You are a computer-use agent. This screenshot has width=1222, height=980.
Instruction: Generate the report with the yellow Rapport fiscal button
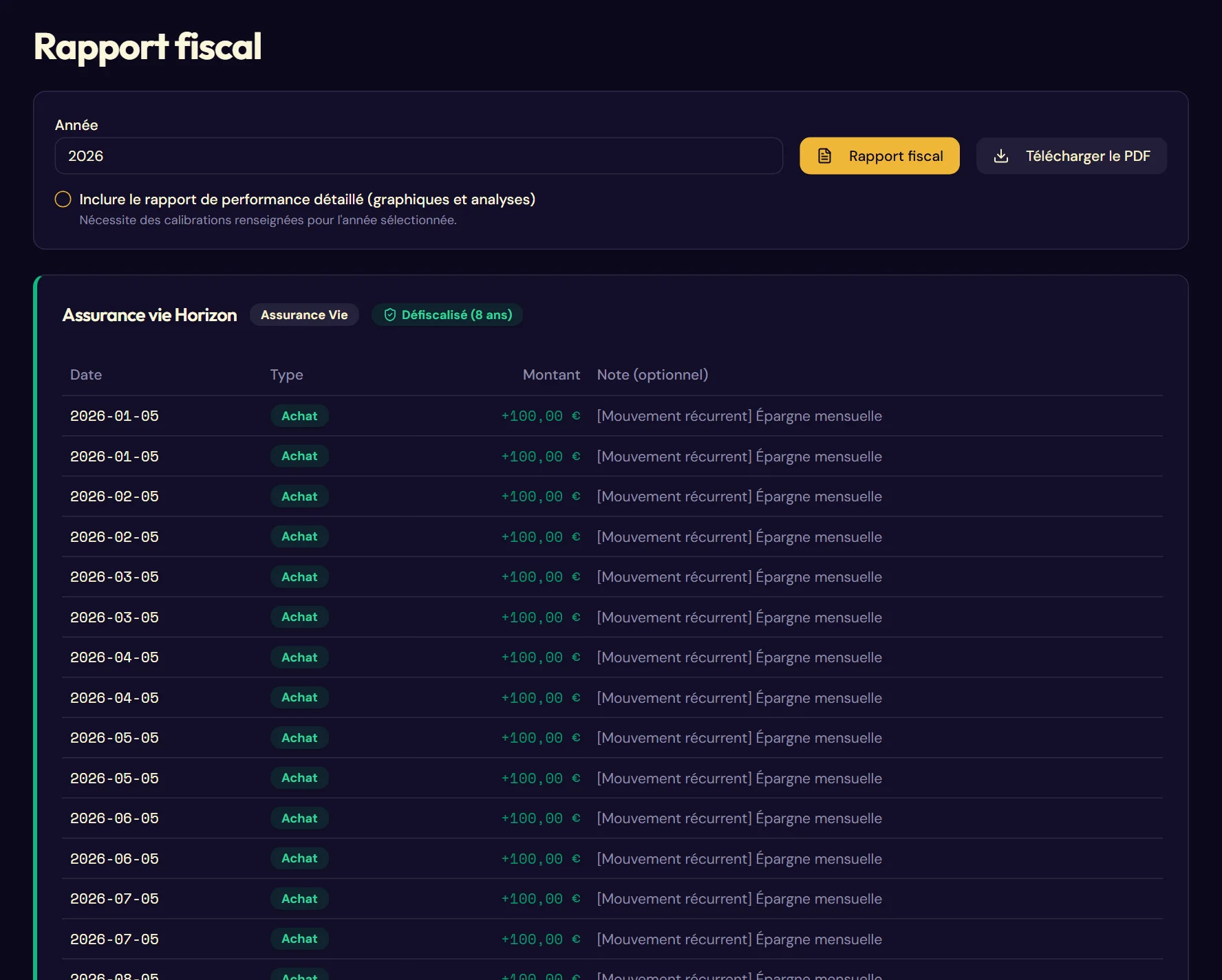[879, 156]
